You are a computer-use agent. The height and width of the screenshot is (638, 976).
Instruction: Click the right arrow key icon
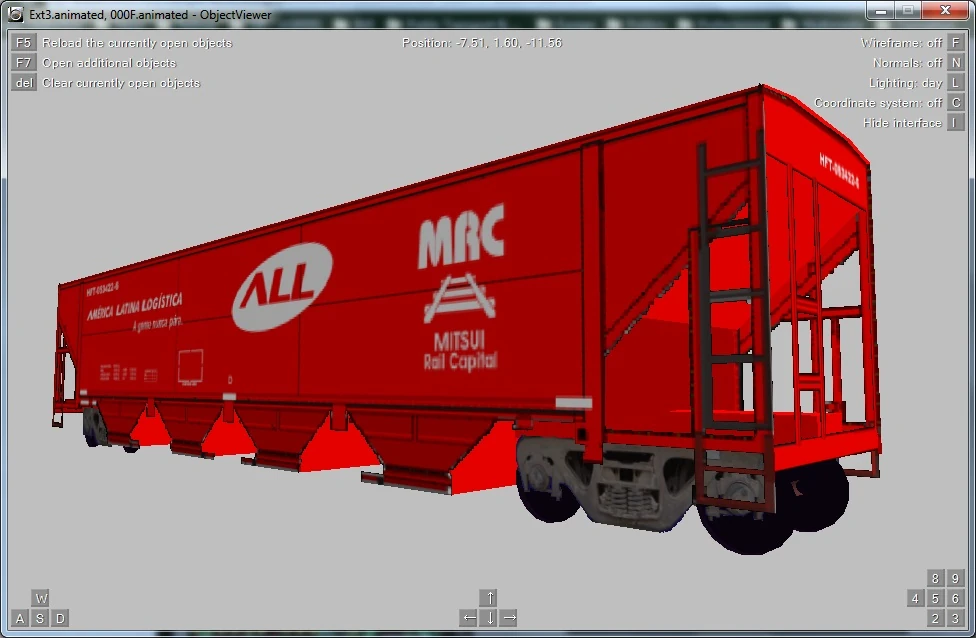pyautogui.click(x=509, y=618)
